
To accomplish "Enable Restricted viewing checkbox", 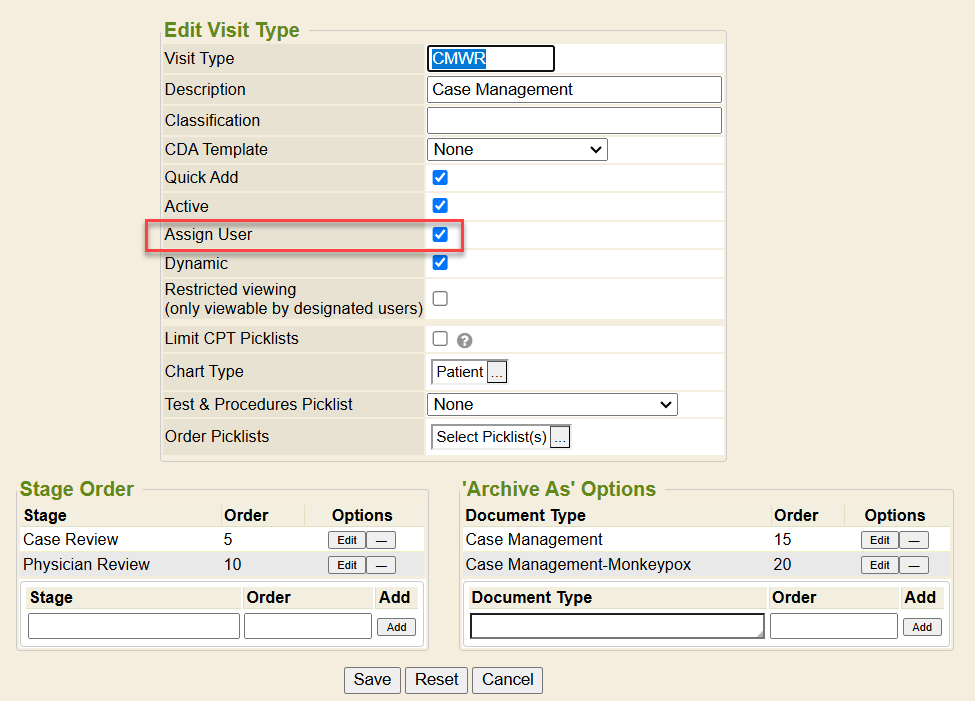I will tap(440, 298).
